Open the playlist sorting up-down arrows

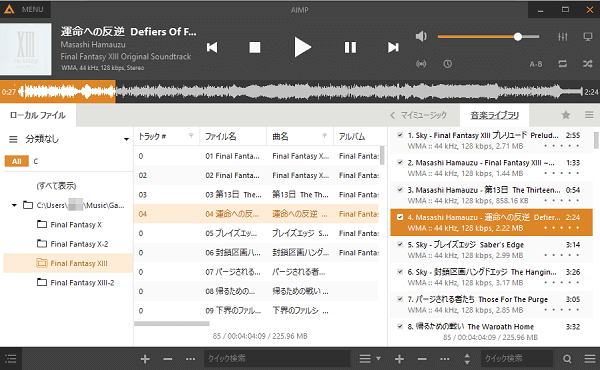tap(467, 359)
